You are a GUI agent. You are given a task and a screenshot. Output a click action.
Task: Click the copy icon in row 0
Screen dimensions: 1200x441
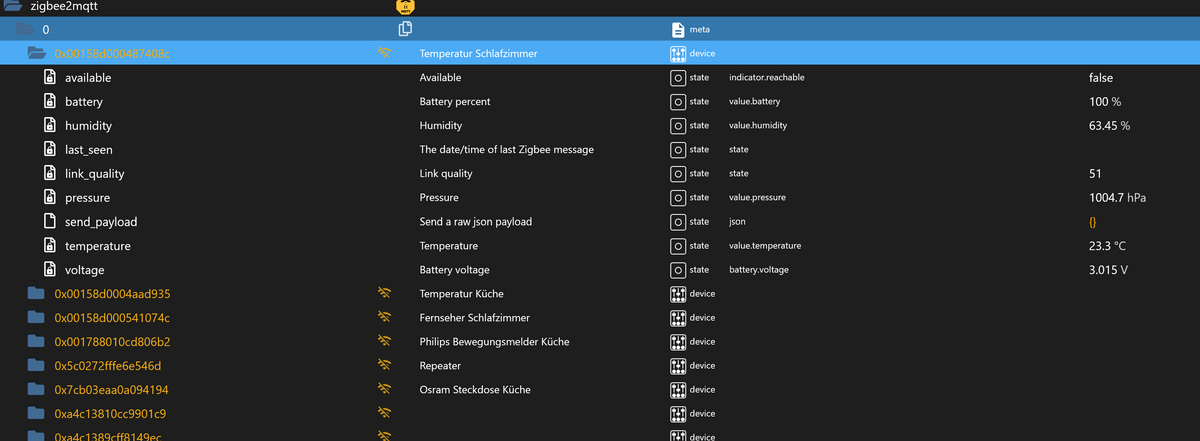(x=406, y=29)
